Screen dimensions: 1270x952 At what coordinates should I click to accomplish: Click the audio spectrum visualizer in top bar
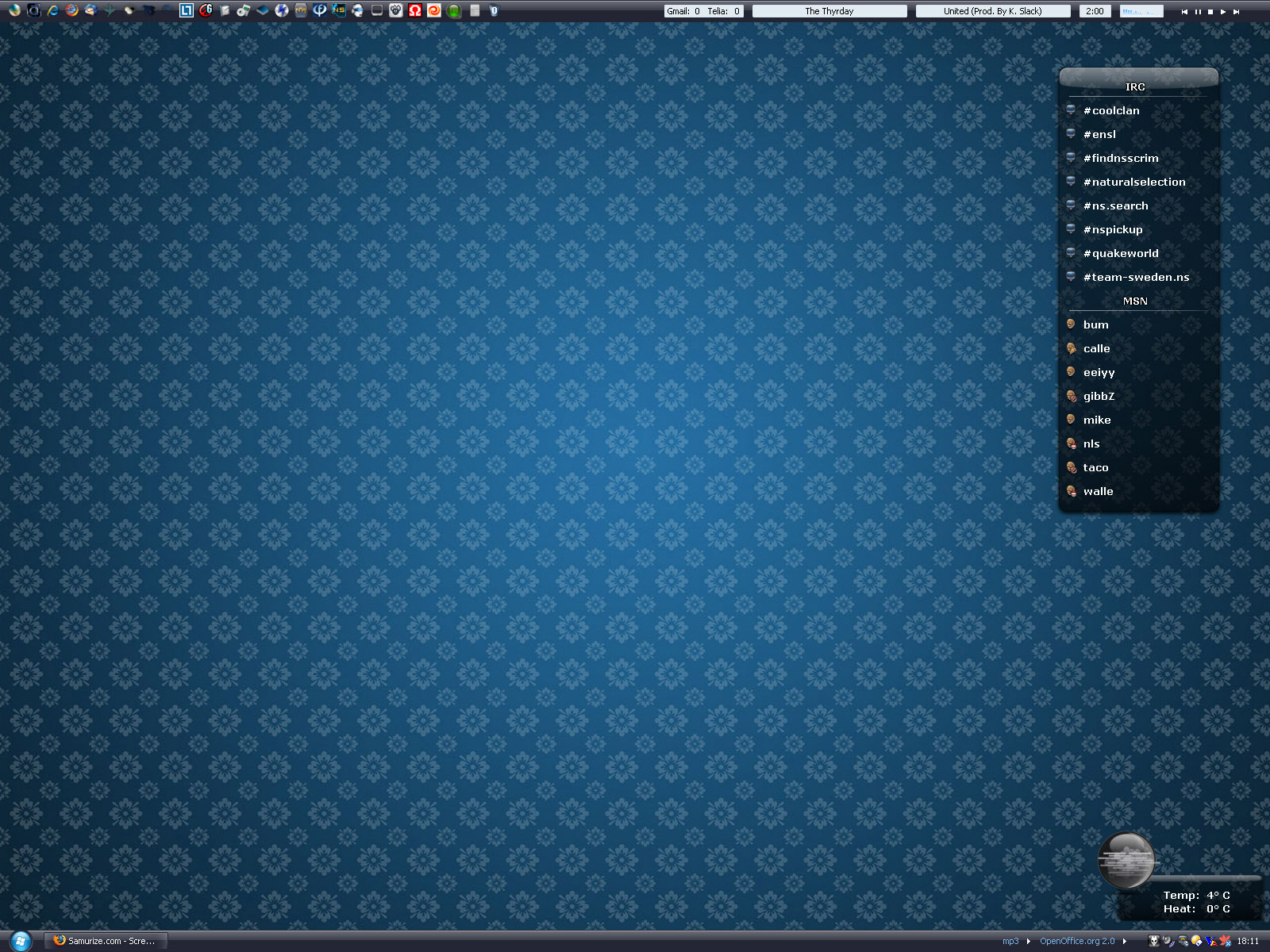pos(1141,11)
